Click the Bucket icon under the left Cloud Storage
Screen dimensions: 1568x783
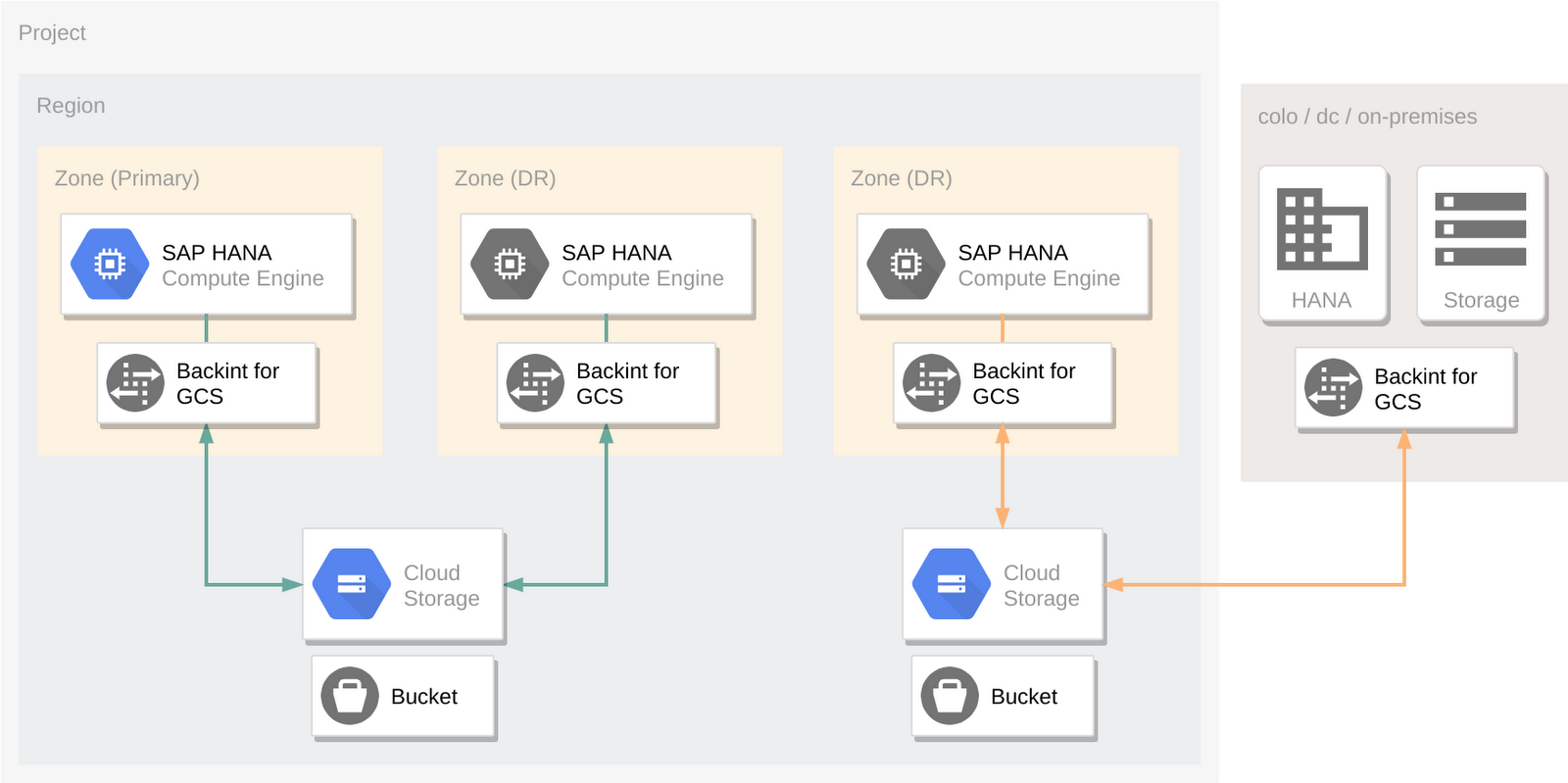pos(350,696)
